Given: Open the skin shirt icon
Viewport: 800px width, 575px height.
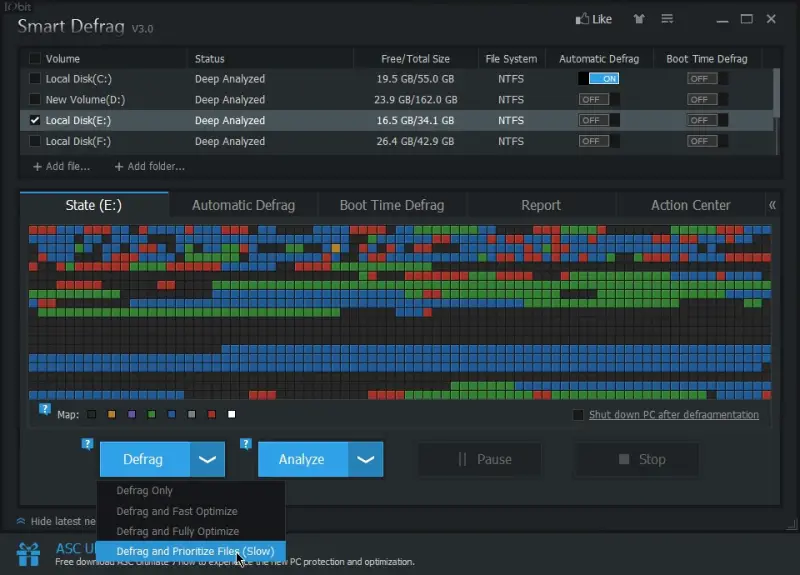Looking at the screenshot, I should click(x=639, y=19).
